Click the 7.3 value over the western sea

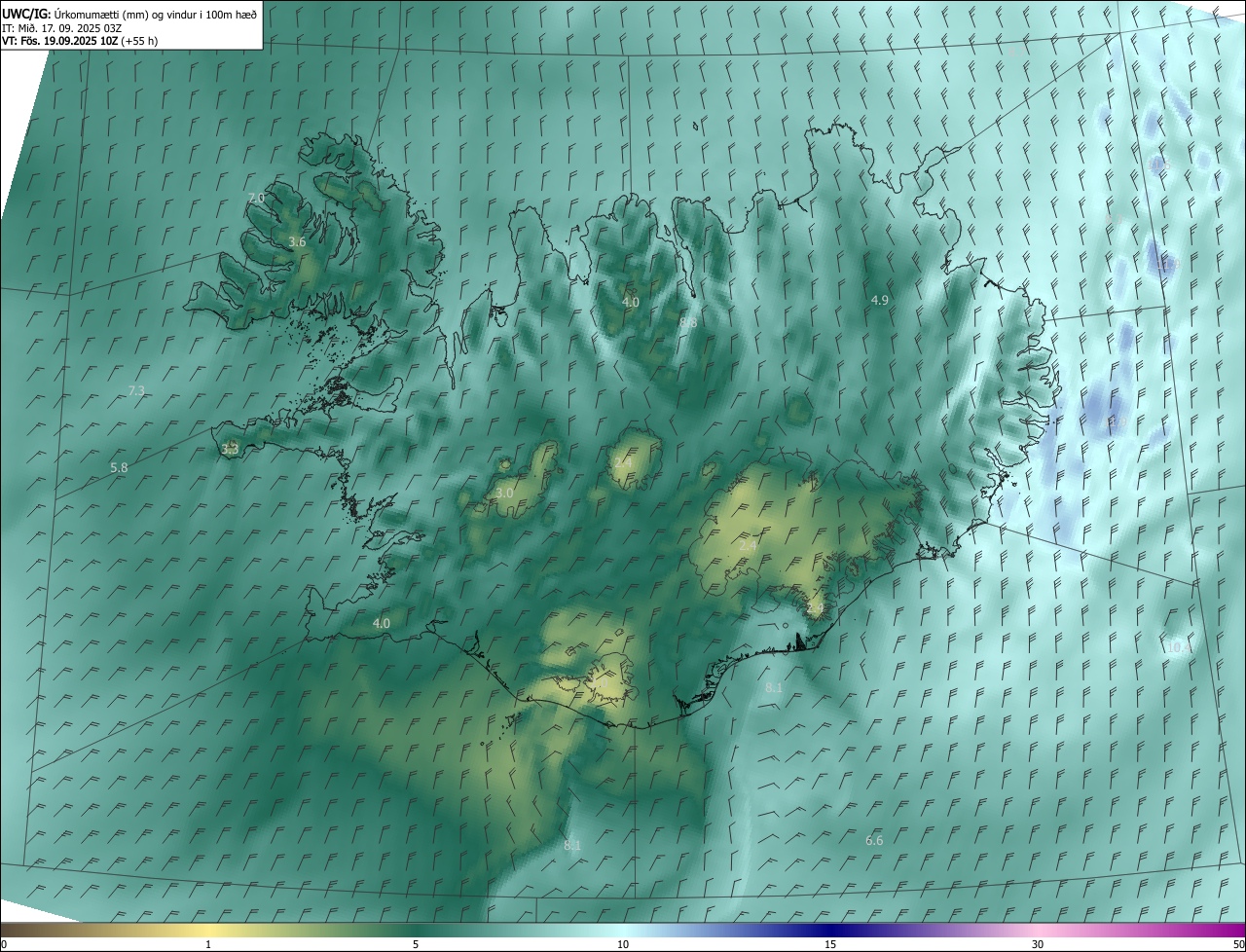(x=136, y=390)
